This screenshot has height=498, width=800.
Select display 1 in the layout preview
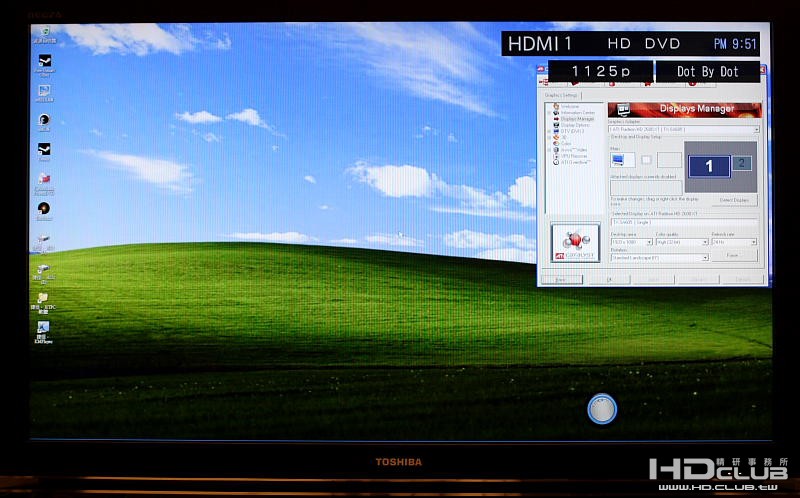point(709,166)
